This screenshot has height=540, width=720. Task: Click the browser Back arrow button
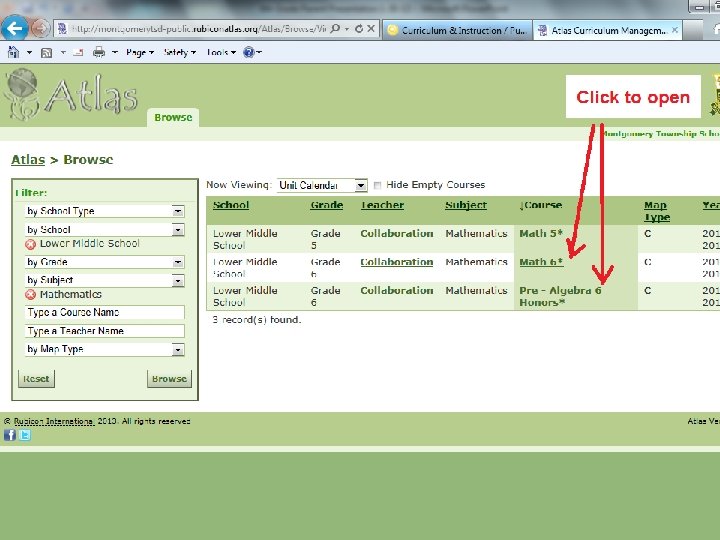(x=14, y=29)
